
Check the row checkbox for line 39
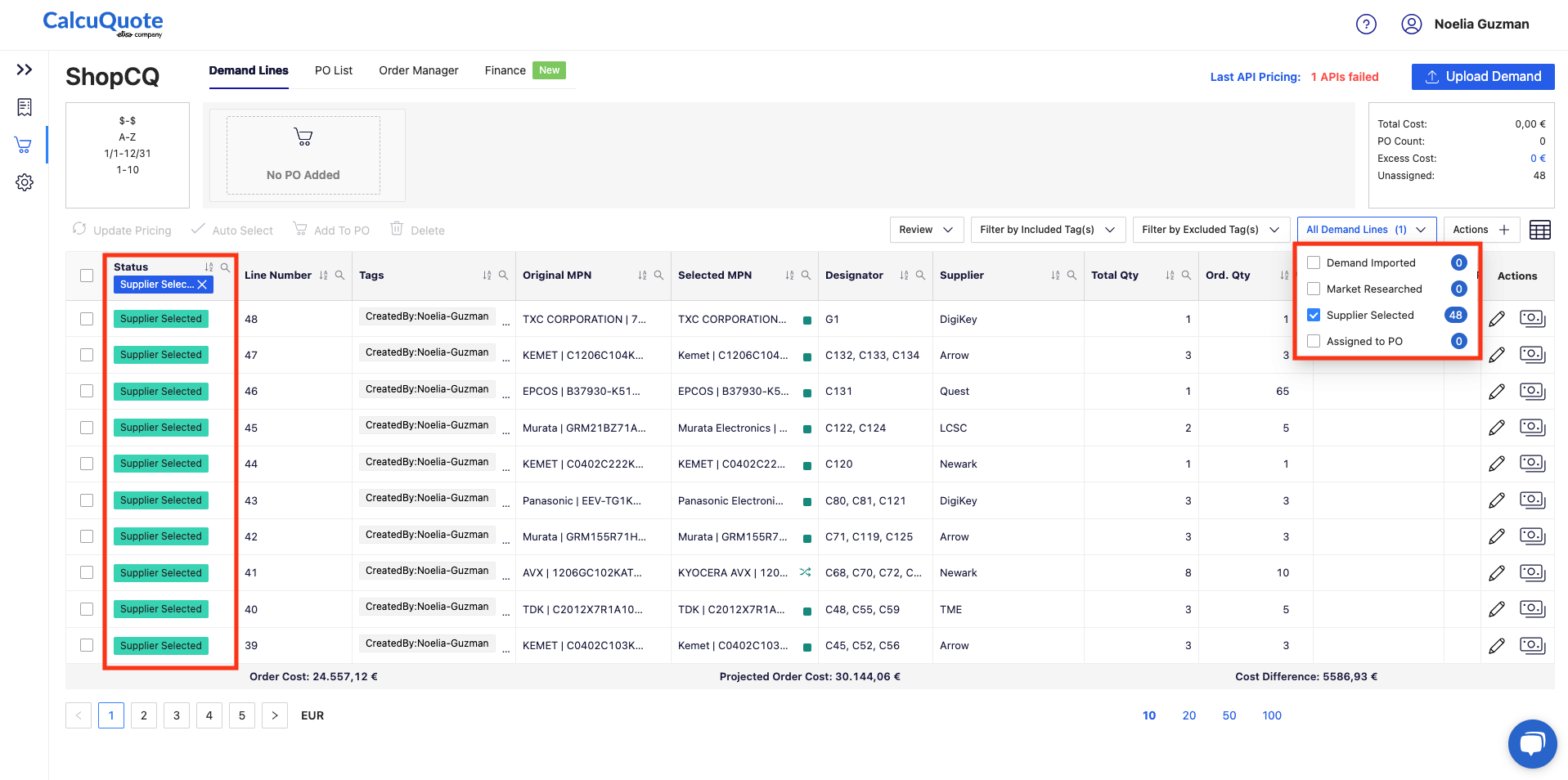click(87, 645)
